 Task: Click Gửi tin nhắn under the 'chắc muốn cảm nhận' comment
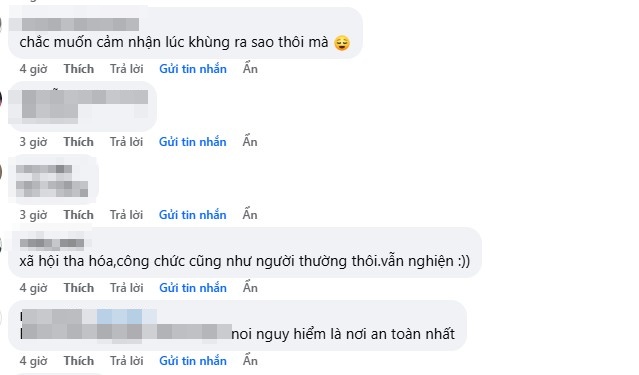[193, 69]
